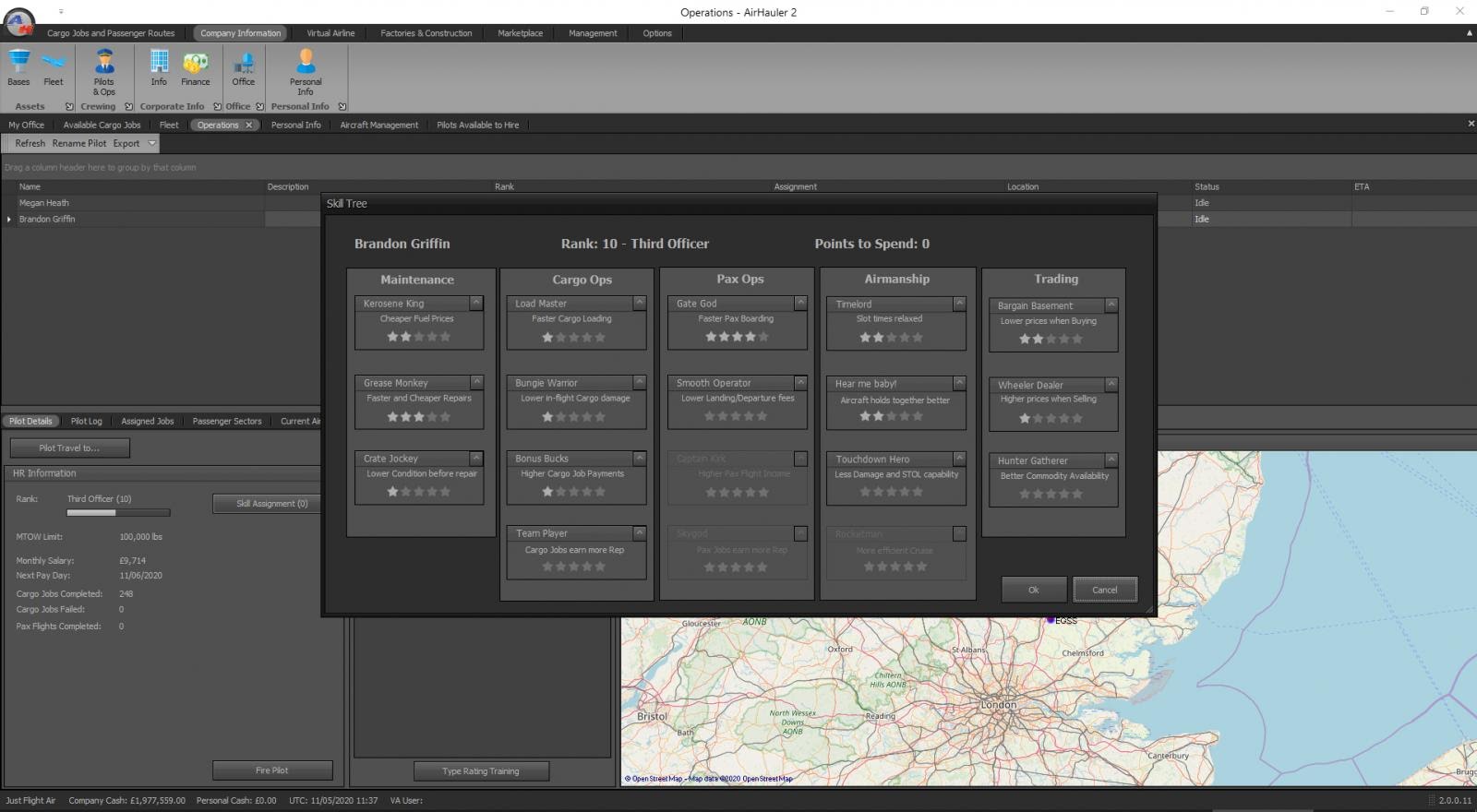Select Megan Heath pilot row
1477x812 pixels.
point(44,203)
